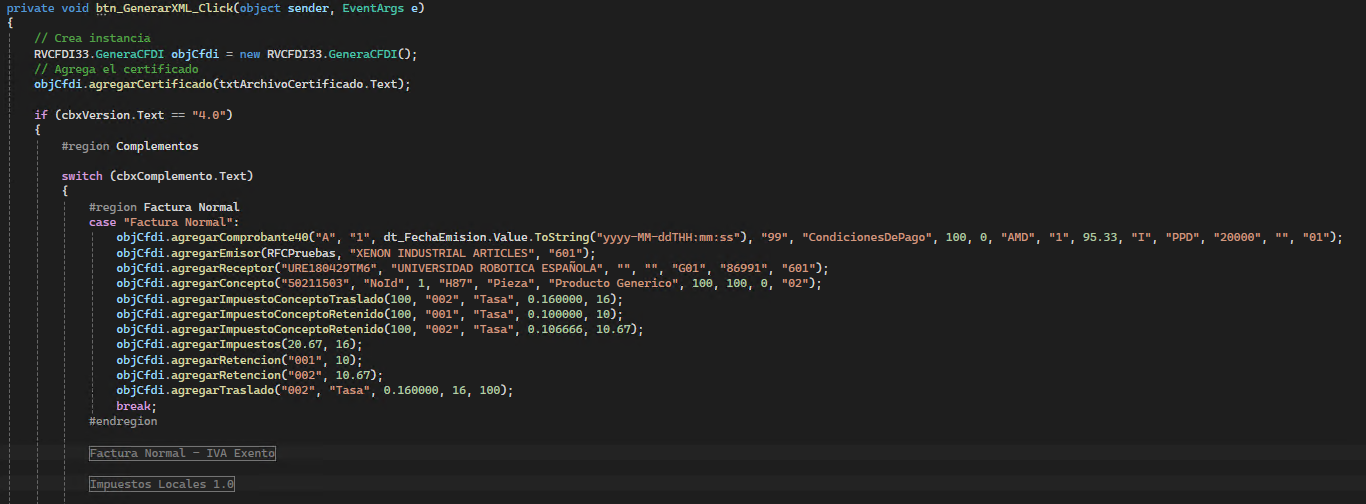Select the "yyyy-MM-ddTHH:mm:ss" format string

(666, 238)
